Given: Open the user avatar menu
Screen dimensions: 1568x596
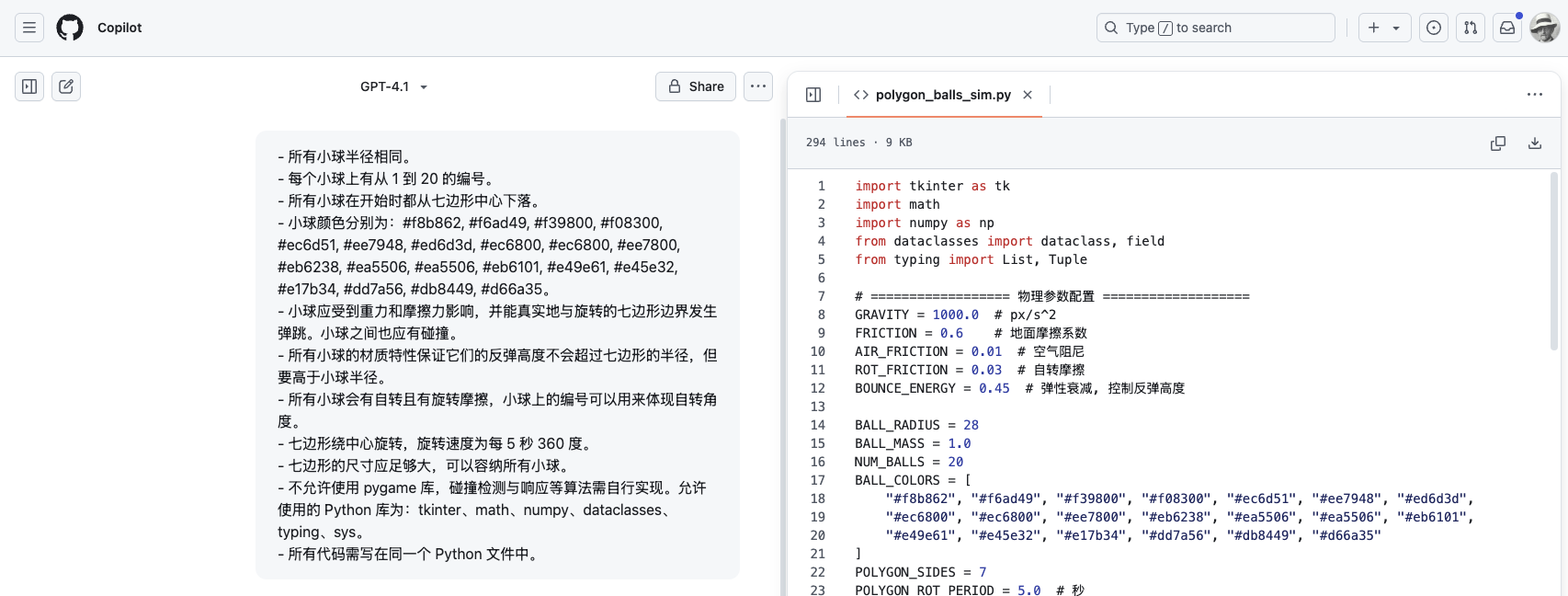Looking at the screenshot, I should pyautogui.click(x=1544, y=28).
